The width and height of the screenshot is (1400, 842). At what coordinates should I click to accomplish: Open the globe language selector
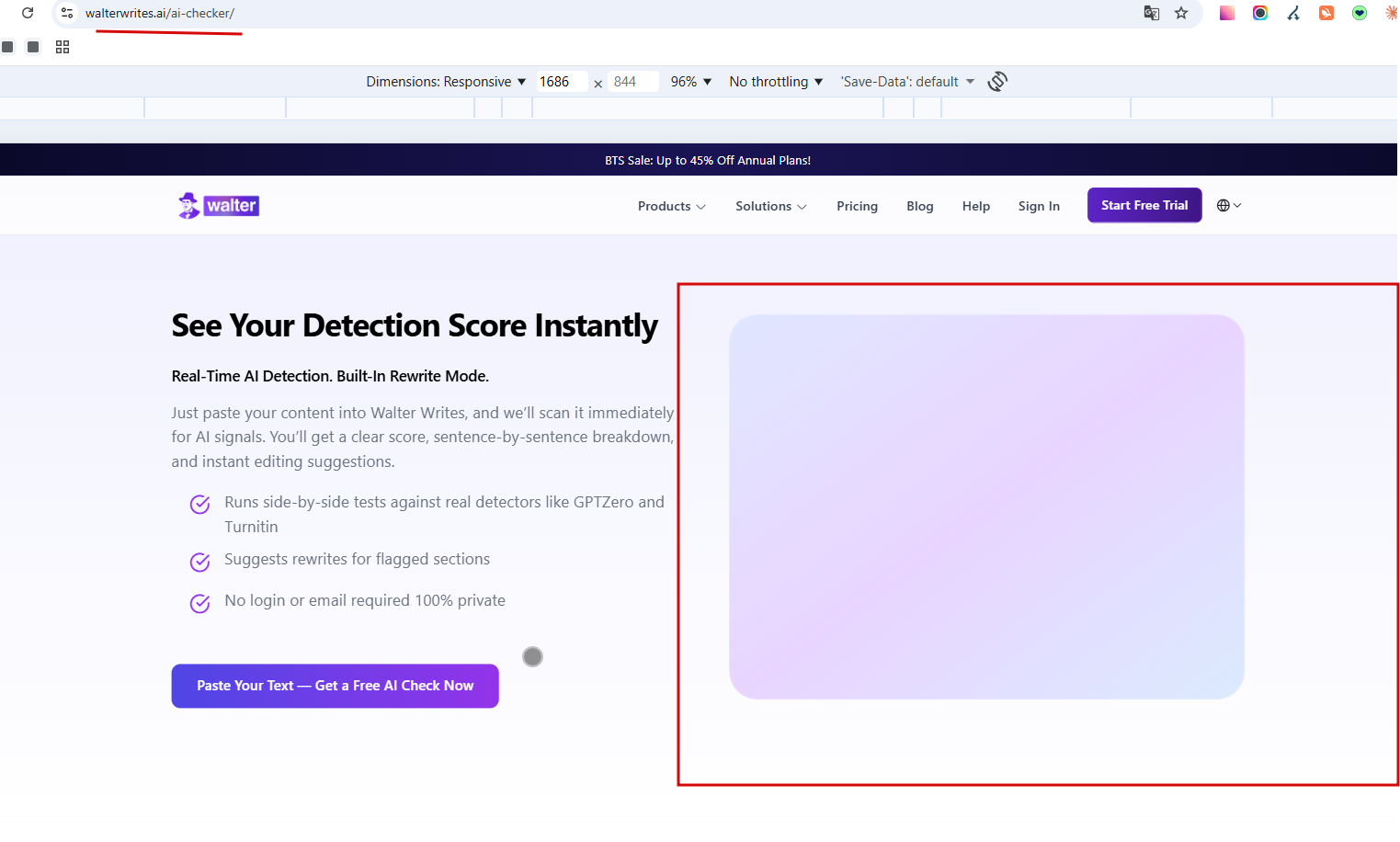click(1229, 206)
